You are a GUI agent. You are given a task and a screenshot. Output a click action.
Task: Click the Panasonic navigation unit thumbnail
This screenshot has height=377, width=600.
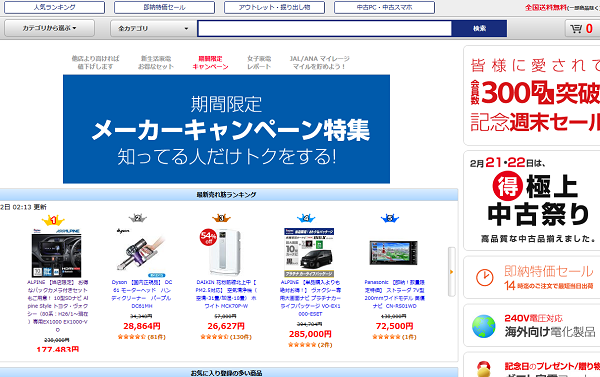click(x=393, y=253)
